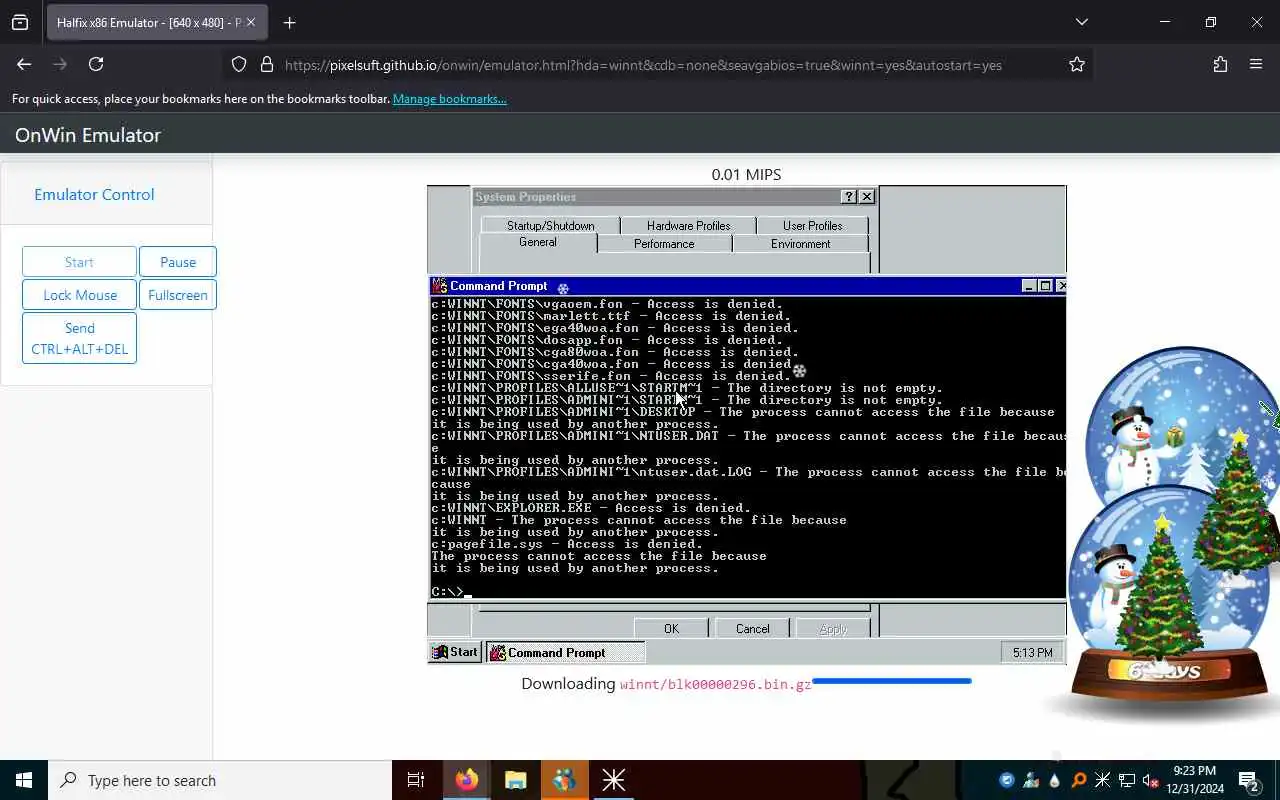Image resolution: width=1280 pixels, height=800 pixels.
Task: Click the white snowflake taskbar app icon
Action: [x=613, y=780]
